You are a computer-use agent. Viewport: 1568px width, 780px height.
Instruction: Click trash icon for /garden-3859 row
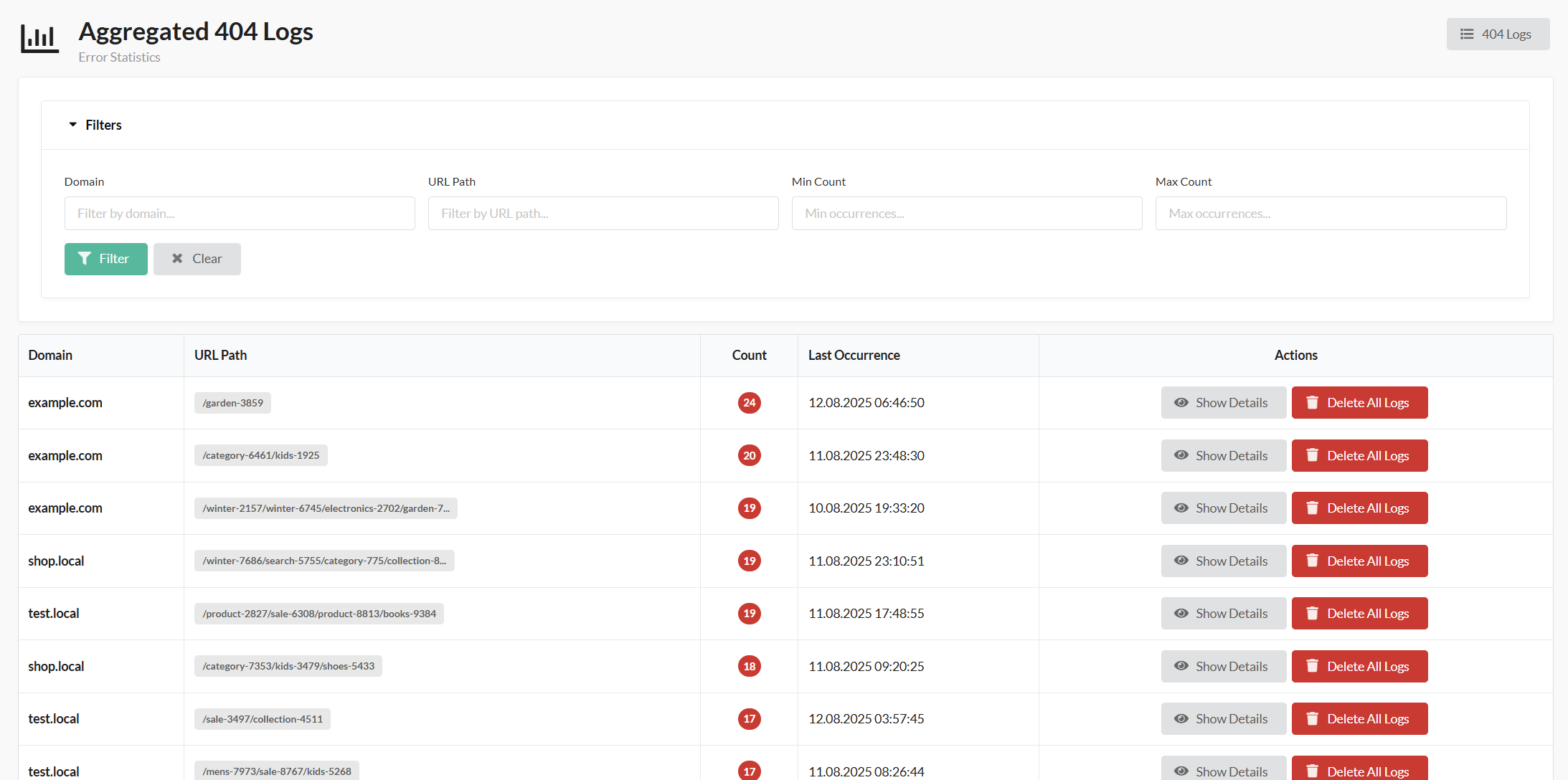click(1312, 403)
